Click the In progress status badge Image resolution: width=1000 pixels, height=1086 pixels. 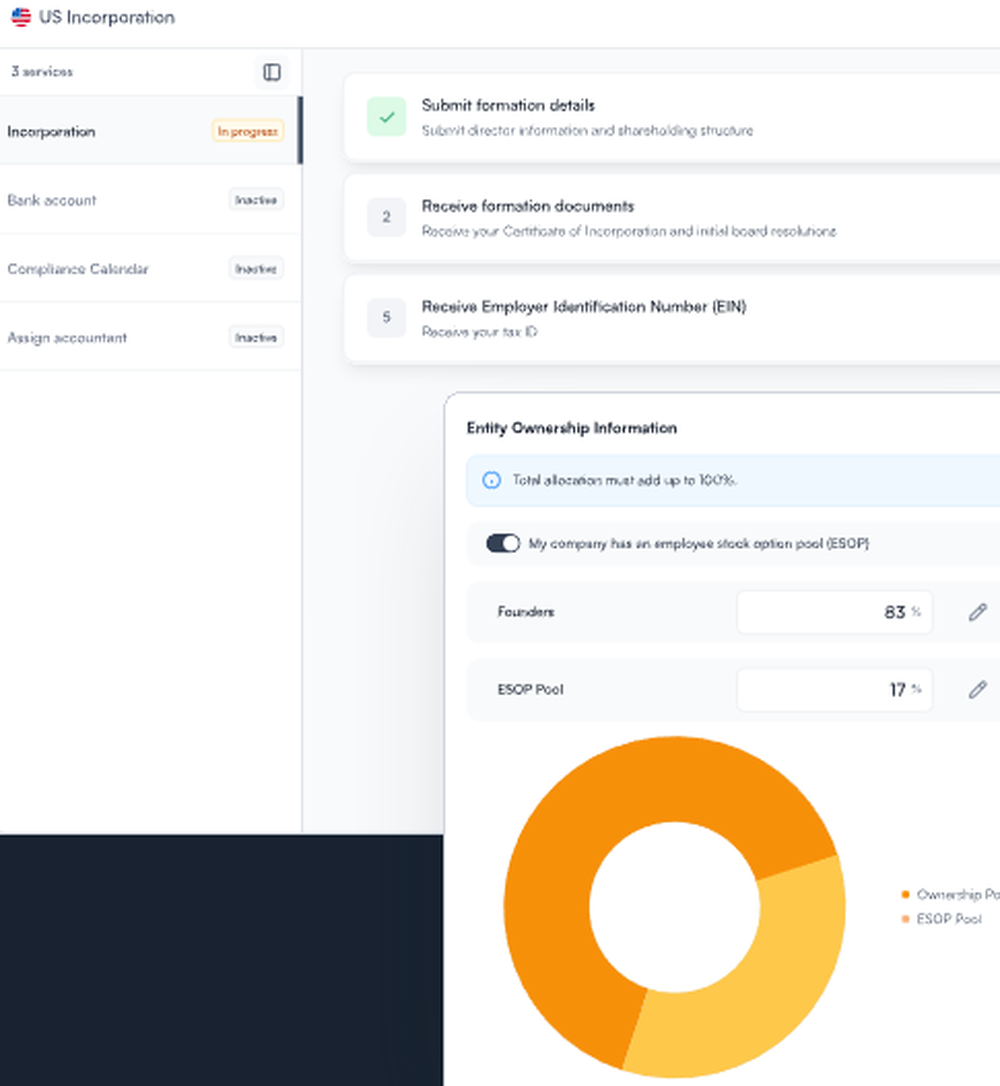click(x=247, y=131)
